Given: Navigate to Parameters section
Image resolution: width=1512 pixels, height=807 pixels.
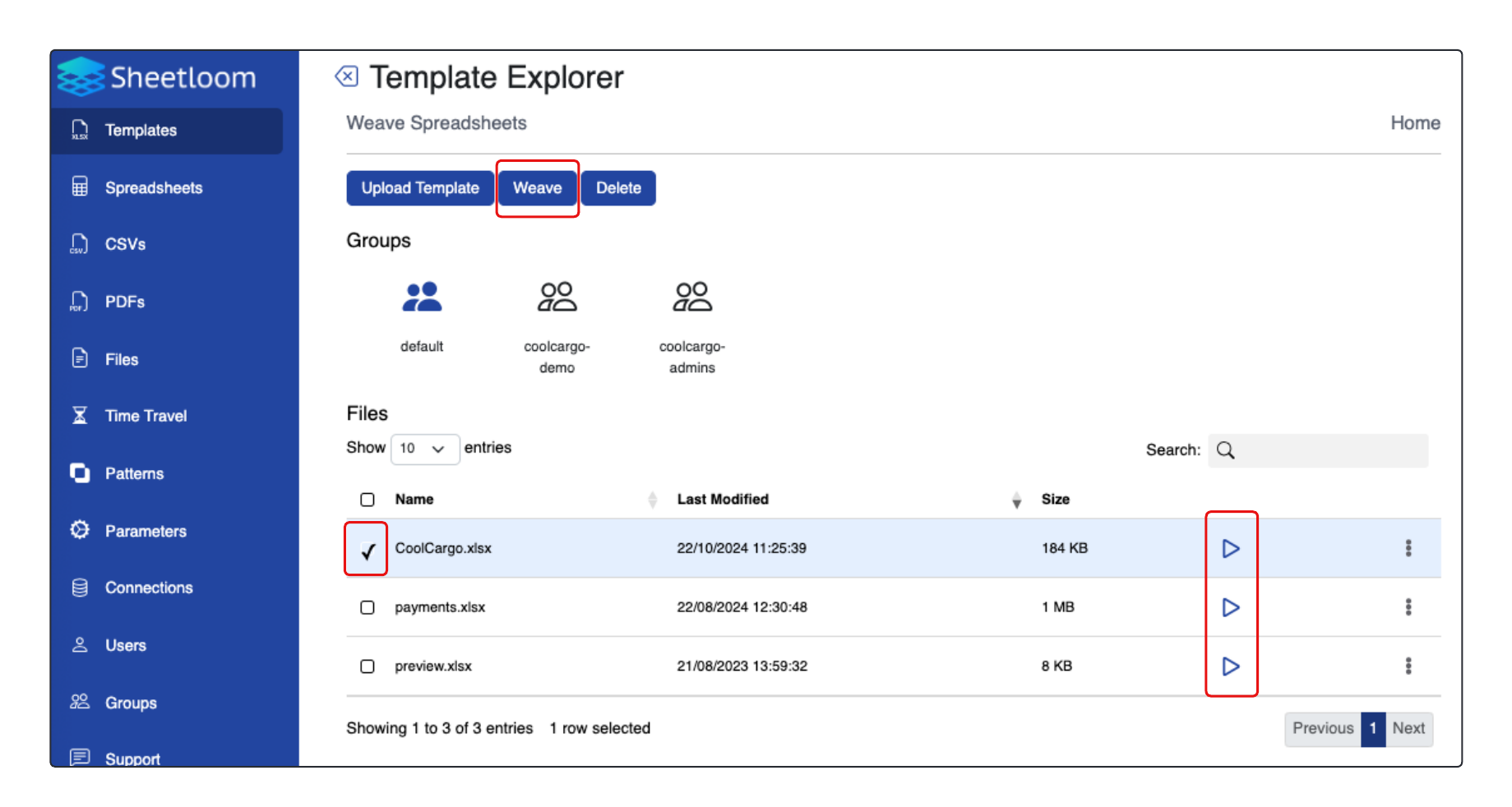Looking at the screenshot, I should (x=146, y=531).
